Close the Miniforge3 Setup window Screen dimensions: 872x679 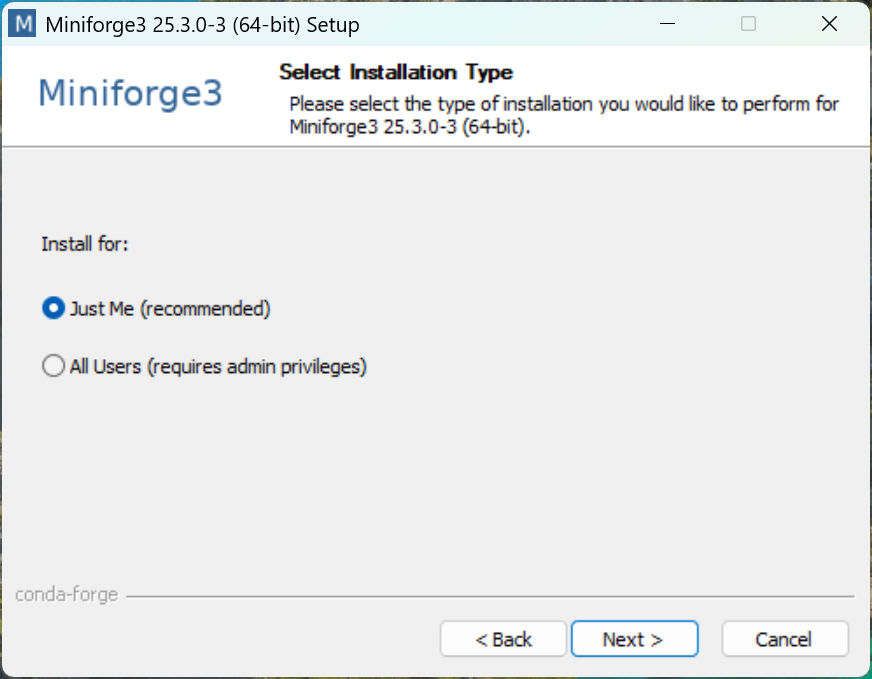click(829, 24)
